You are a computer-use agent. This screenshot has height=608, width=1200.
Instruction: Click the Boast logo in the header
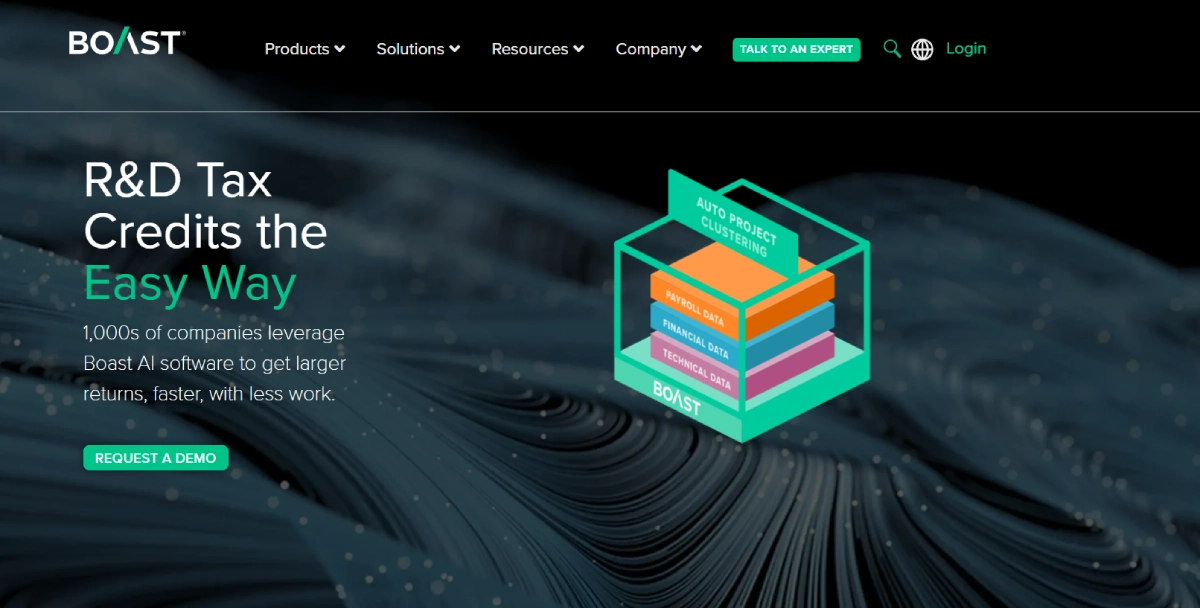pyautogui.click(x=126, y=43)
